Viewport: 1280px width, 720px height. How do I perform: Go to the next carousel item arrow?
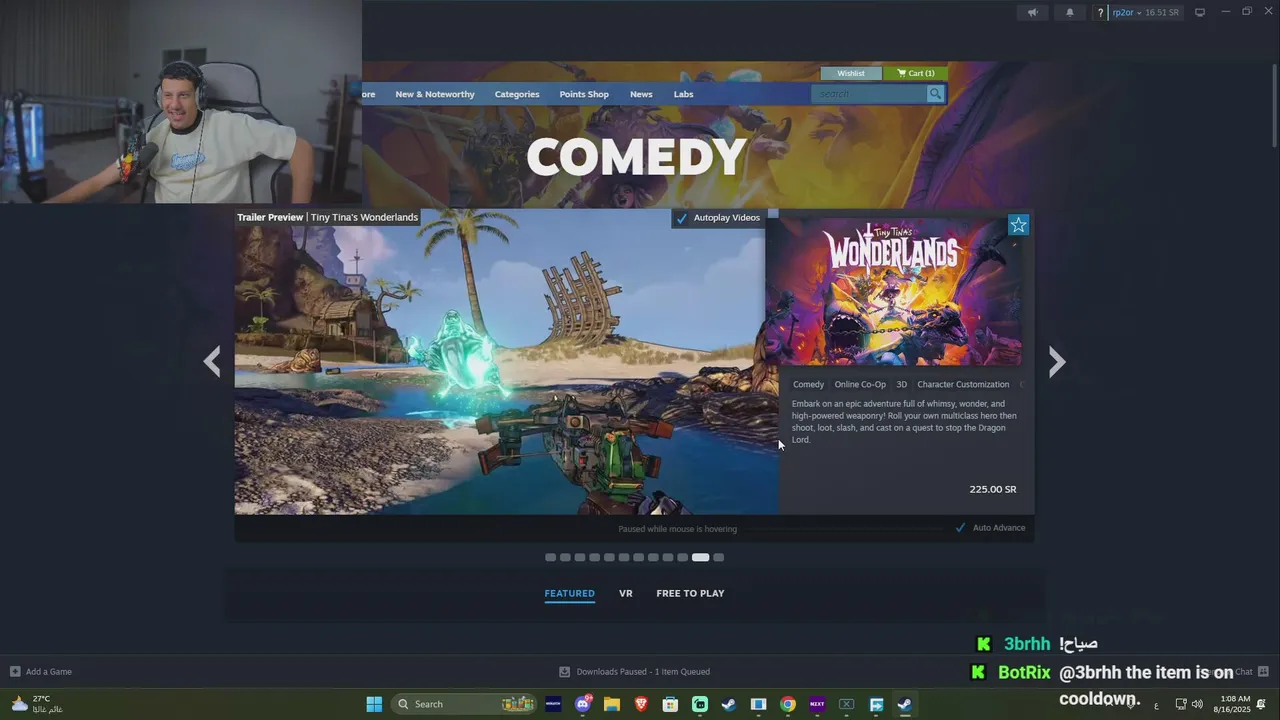(1057, 361)
